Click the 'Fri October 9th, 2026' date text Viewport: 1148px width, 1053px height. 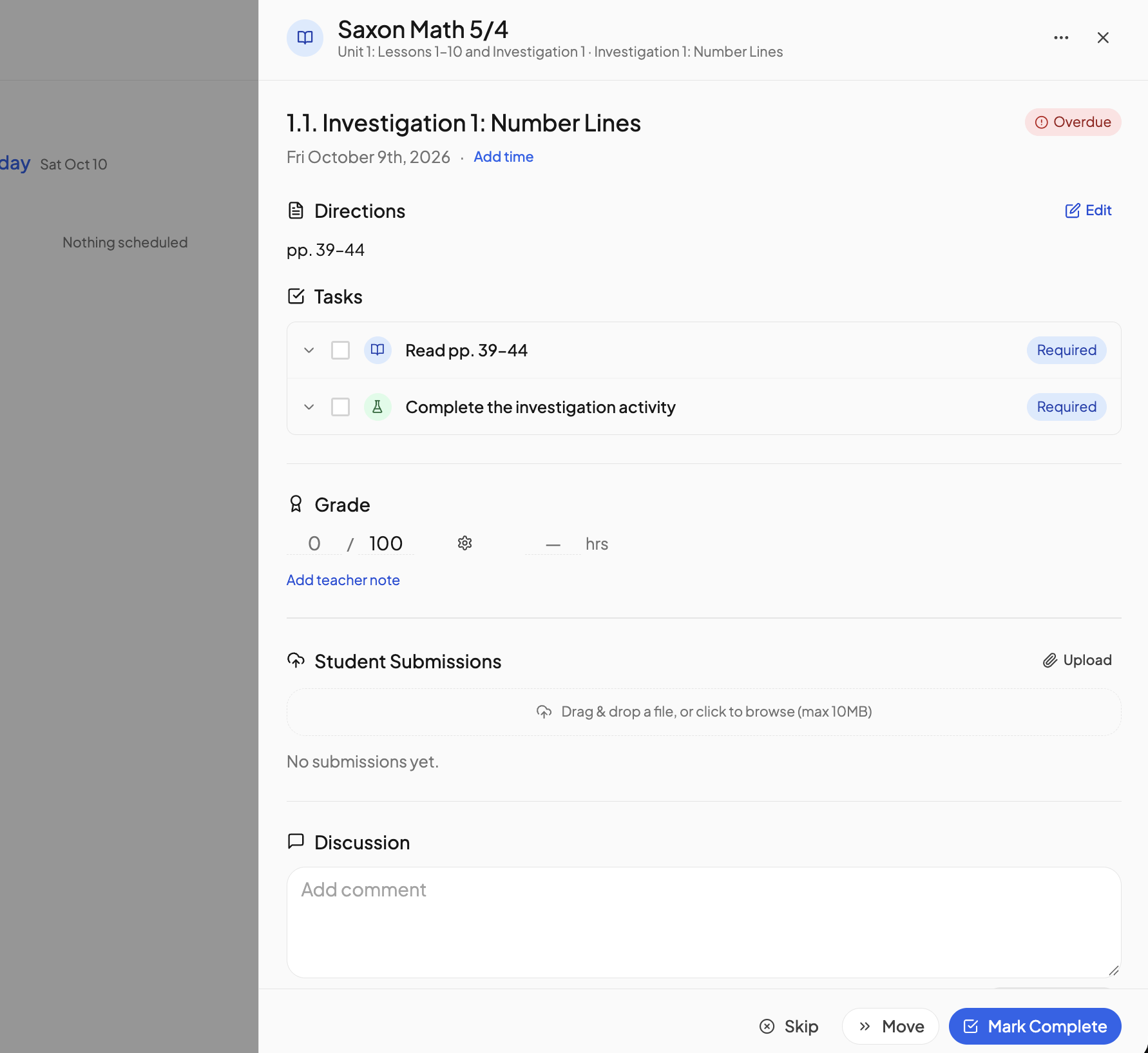(x=368, y=157)
